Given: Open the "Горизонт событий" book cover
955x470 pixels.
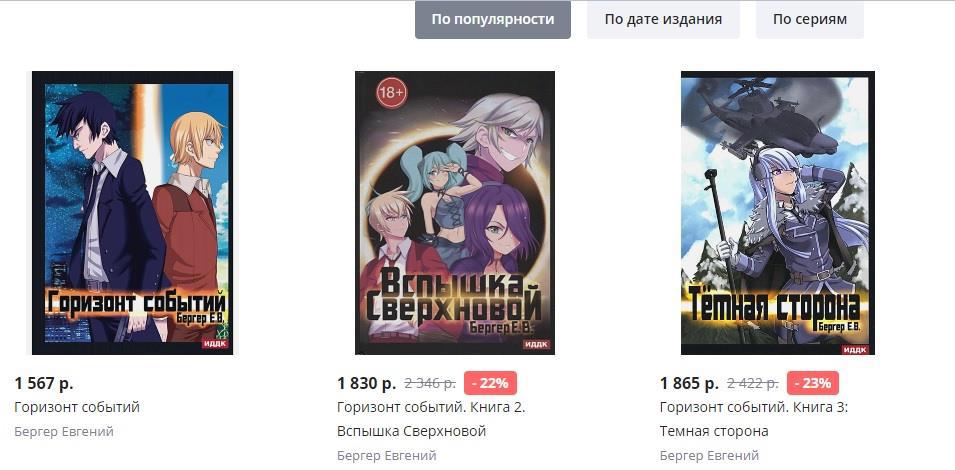Looking at the screenshot, I should [x=132, y=212].
